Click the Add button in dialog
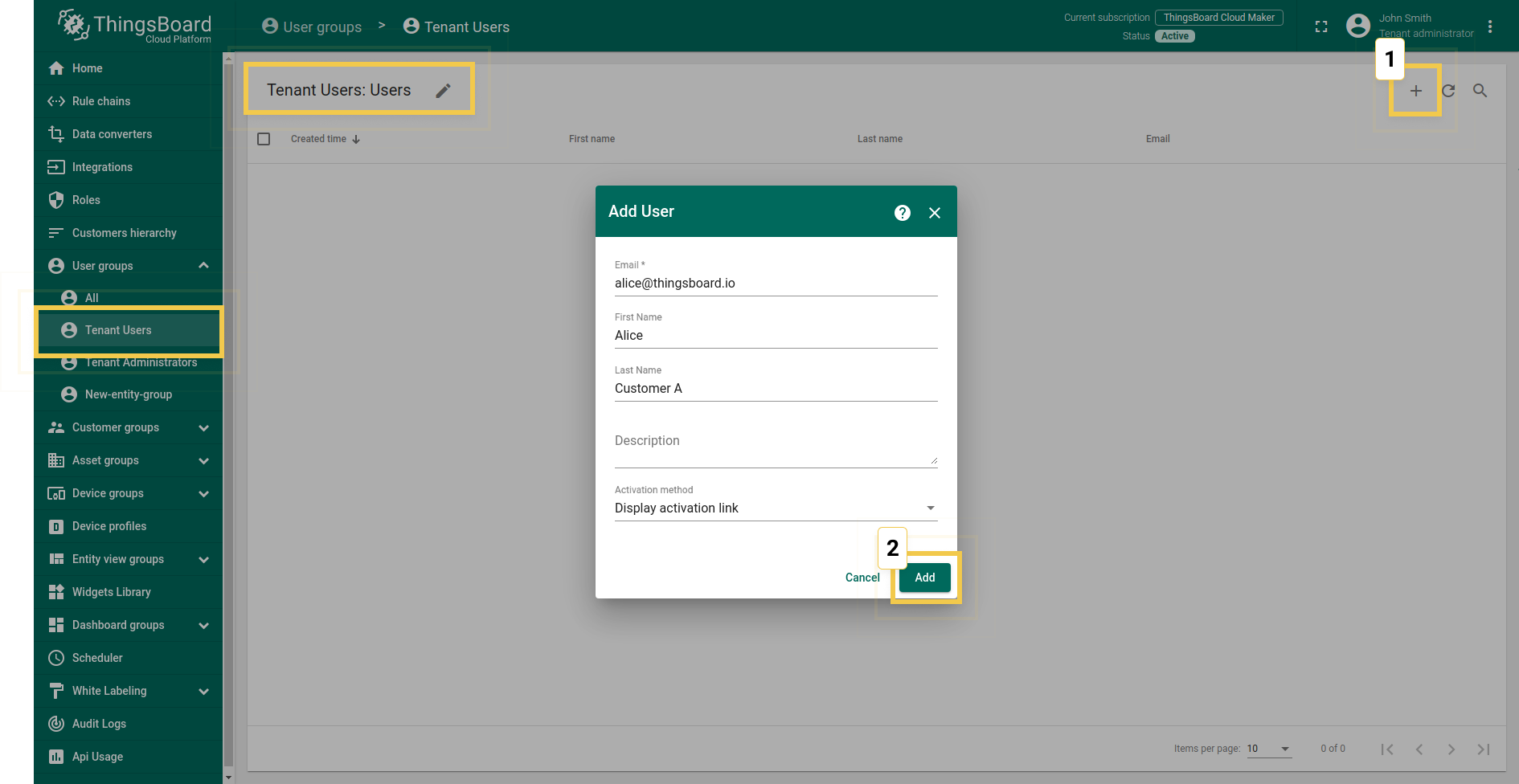This screenshot has height=784, width=1519. click(x=925, y=578)
